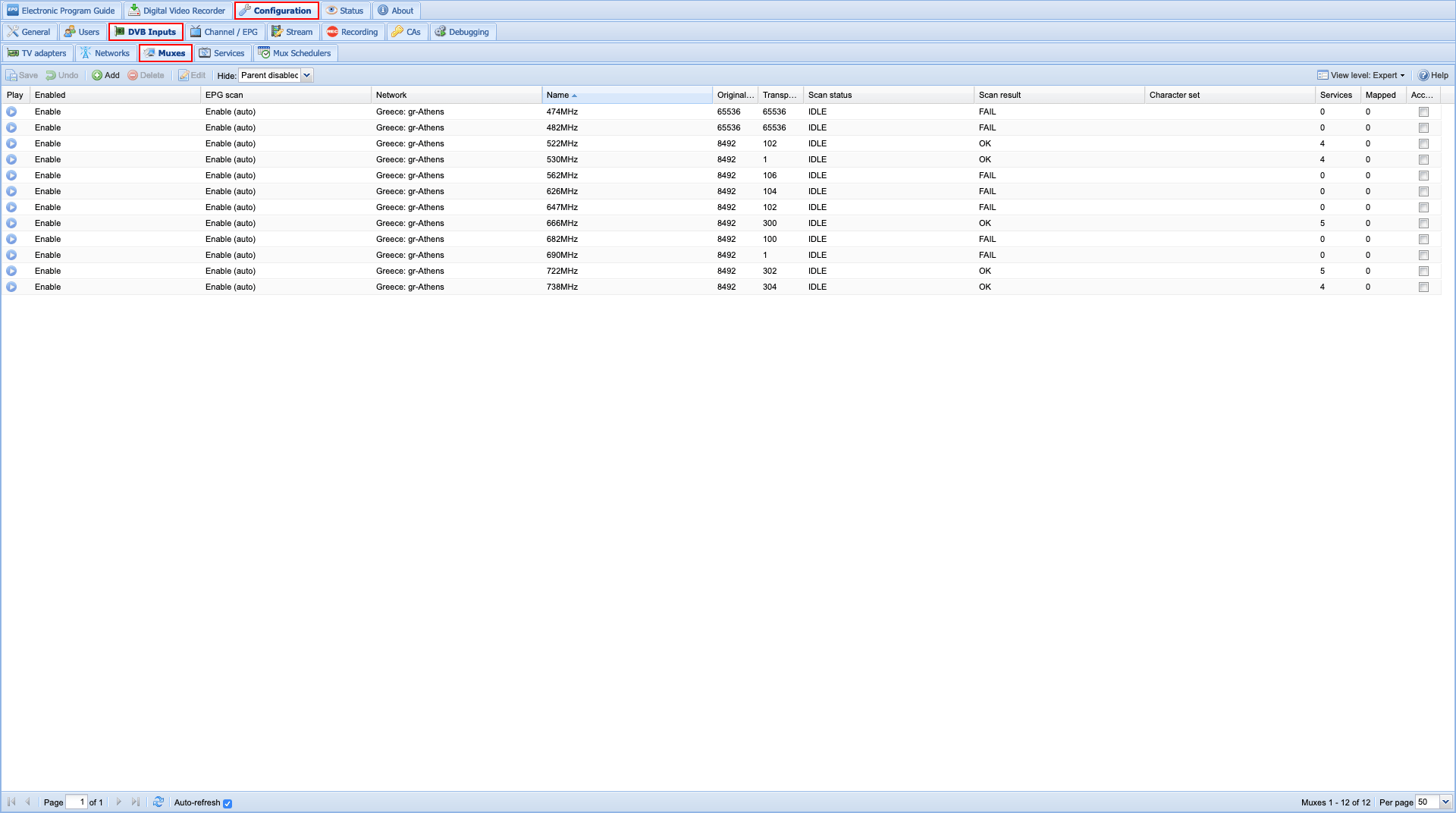Image resolution: width=1456 pixels, height=813 pixels.
Task: Open the Mux Schedulers tab
Action: tap(294, 53)
